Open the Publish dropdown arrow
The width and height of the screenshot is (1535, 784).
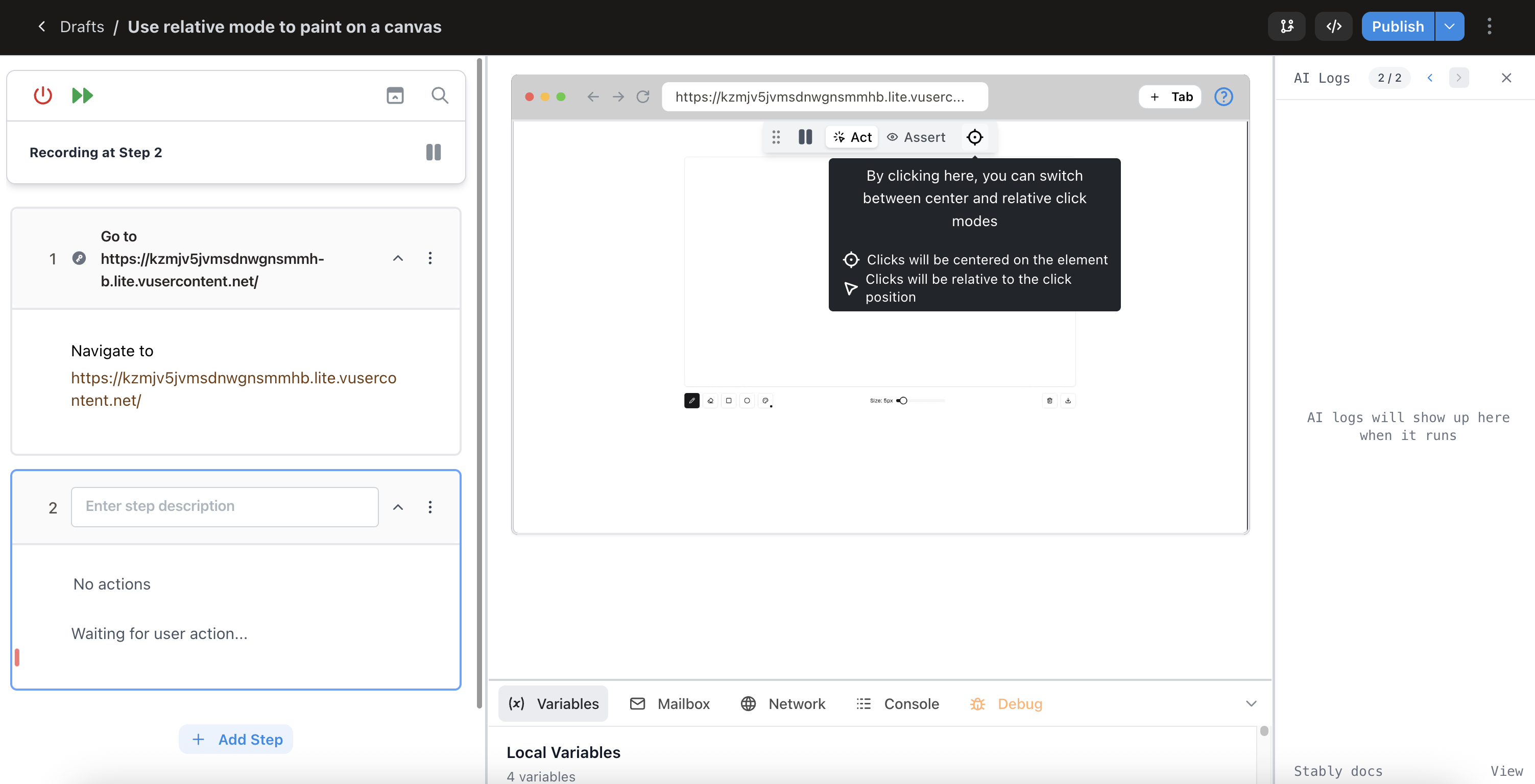[1449, 27]
